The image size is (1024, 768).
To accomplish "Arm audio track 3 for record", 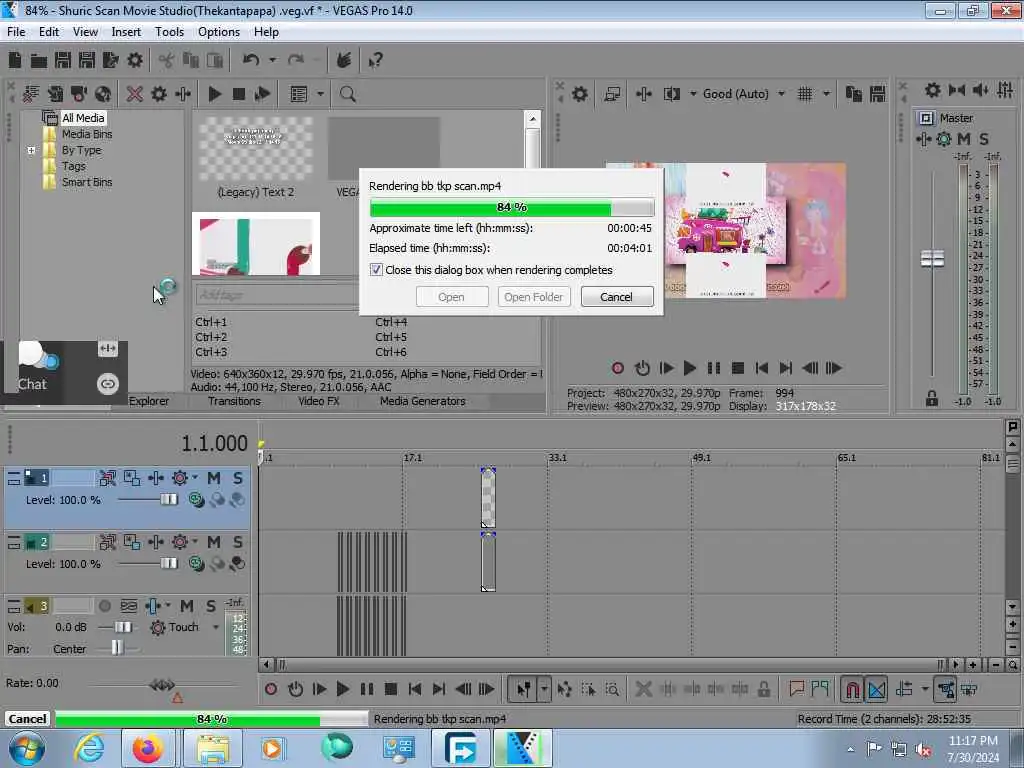I will pos(104,607).
